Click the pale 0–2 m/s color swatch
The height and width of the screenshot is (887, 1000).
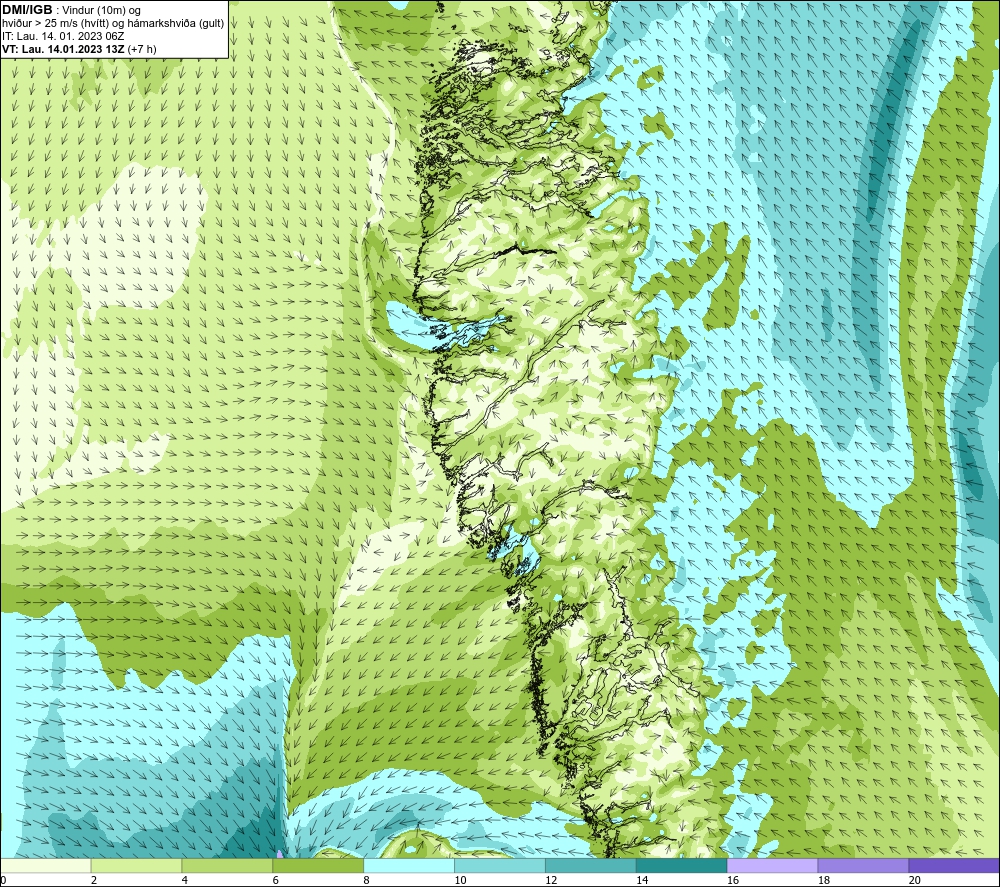click(x=46, y=865)
